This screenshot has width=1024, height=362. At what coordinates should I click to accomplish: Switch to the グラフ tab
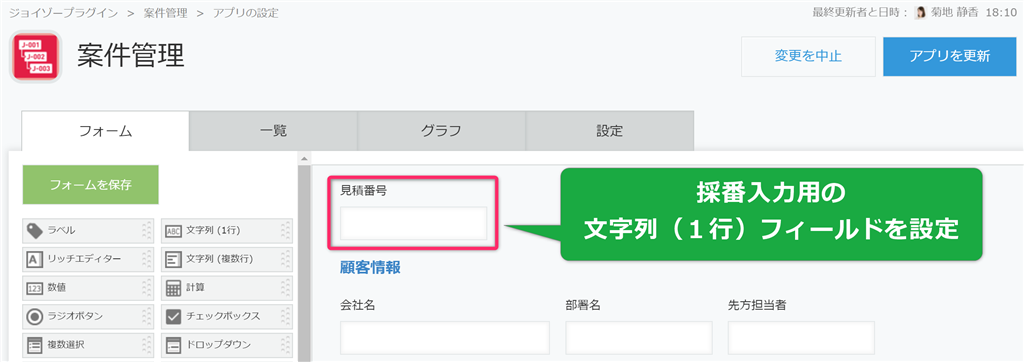[441, 131]
